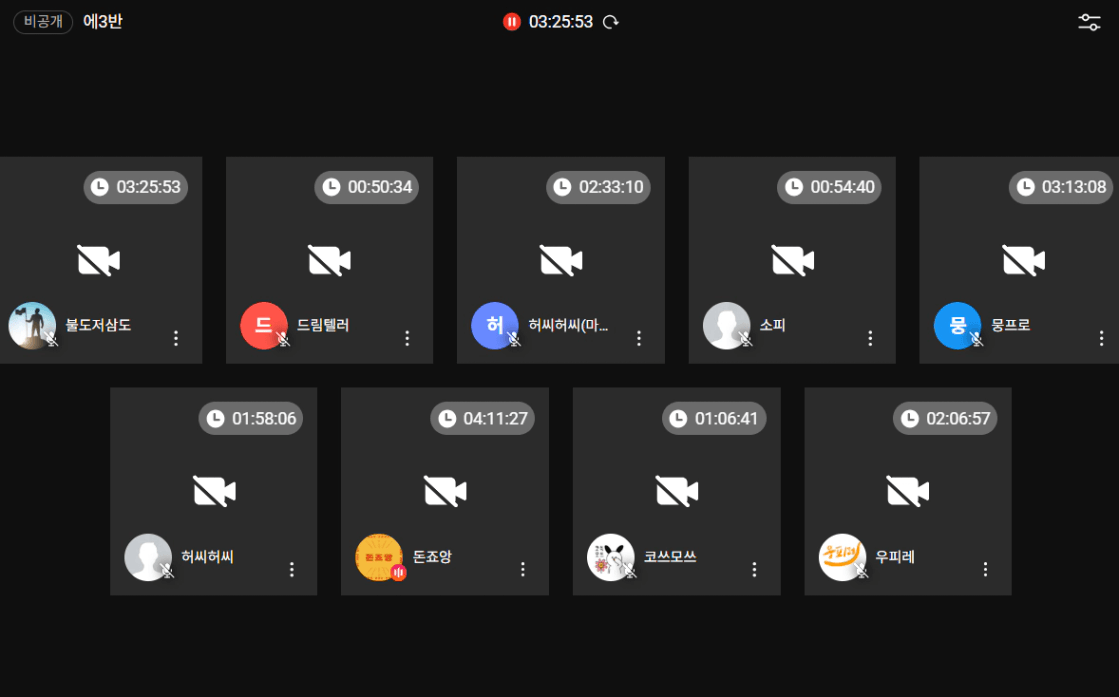Image resolution: width=1119 pixels, height=697 pixels.
Task: Open more options for 허씨허씨(마...
Action: click(x=639, y=338)
